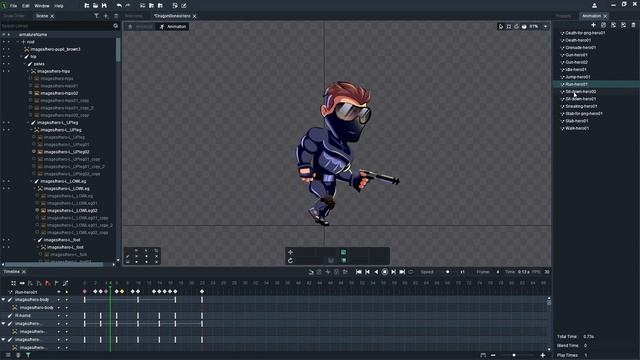Click the rotate icon in viewport transform bar
Image resolution: width=640 pixels, height=360 pixels.
click(x=290, y=260)
